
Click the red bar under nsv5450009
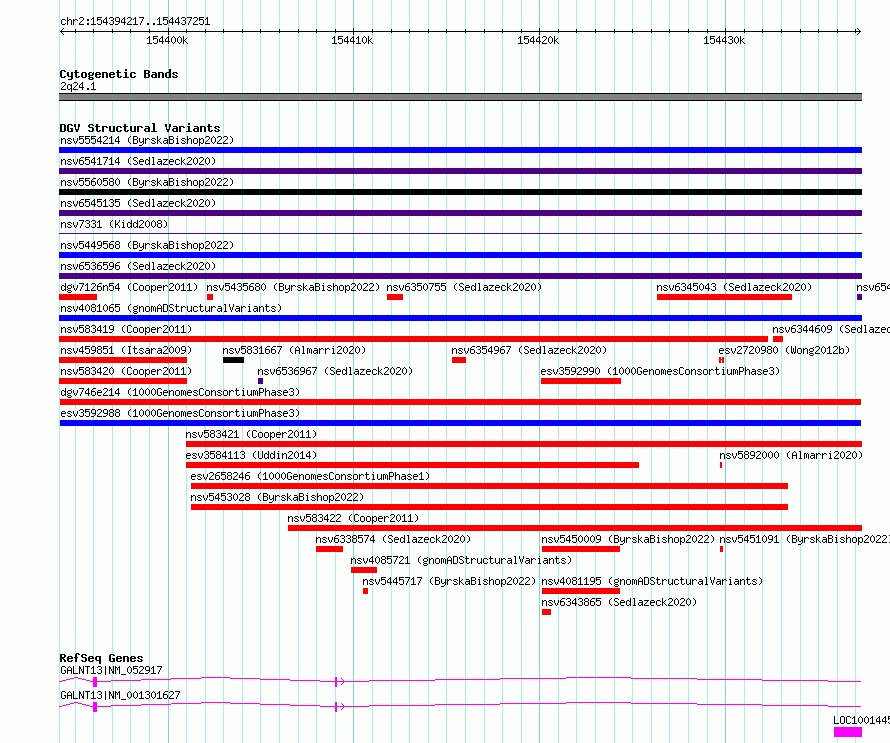tap(581, 549)
